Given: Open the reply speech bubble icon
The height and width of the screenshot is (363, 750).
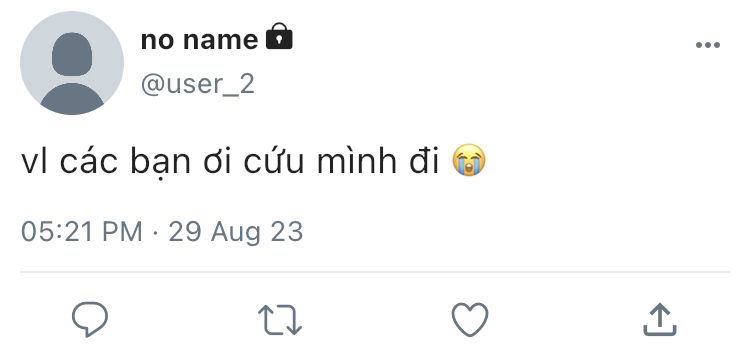Looking at the screenshot, I should [90, 319].
